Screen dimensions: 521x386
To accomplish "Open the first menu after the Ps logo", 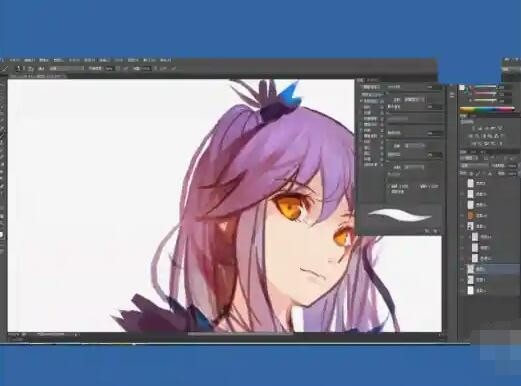I will click(15, 60).
